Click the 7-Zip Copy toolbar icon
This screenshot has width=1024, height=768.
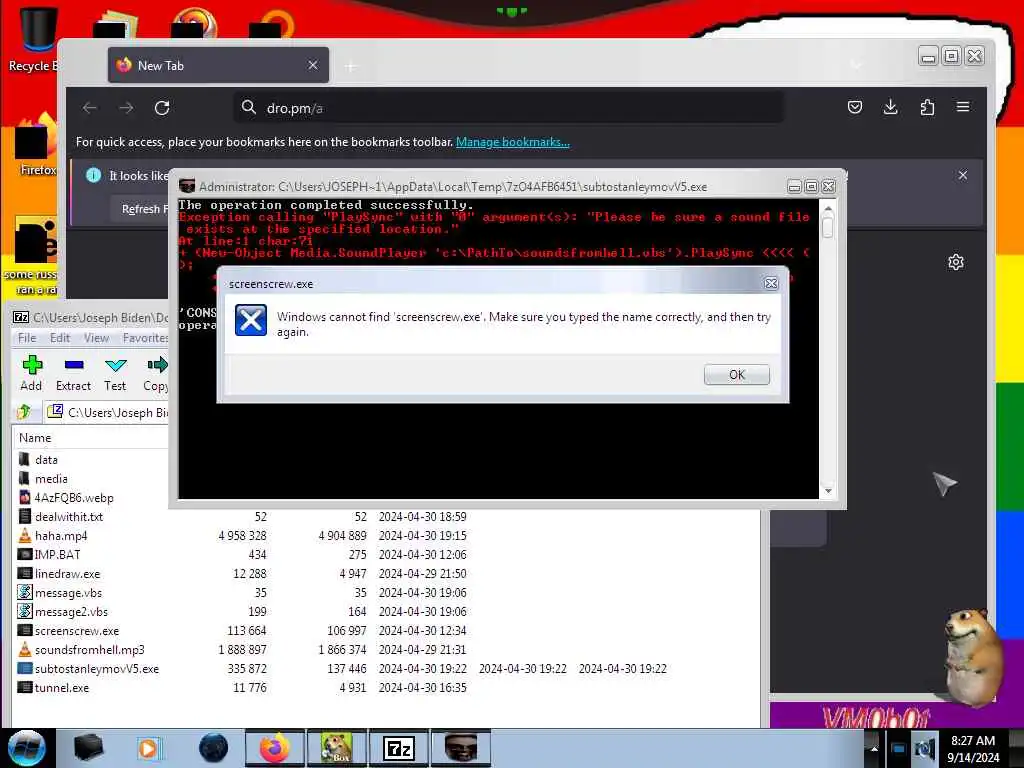(x=155, y=373)
